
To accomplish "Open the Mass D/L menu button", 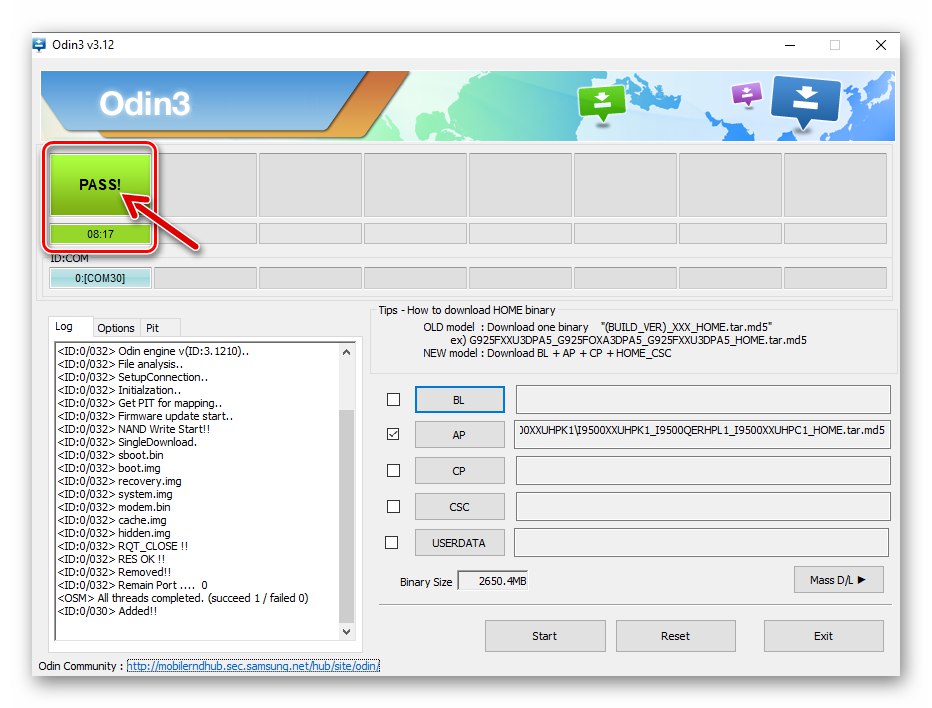I will (x=838, y=580).
